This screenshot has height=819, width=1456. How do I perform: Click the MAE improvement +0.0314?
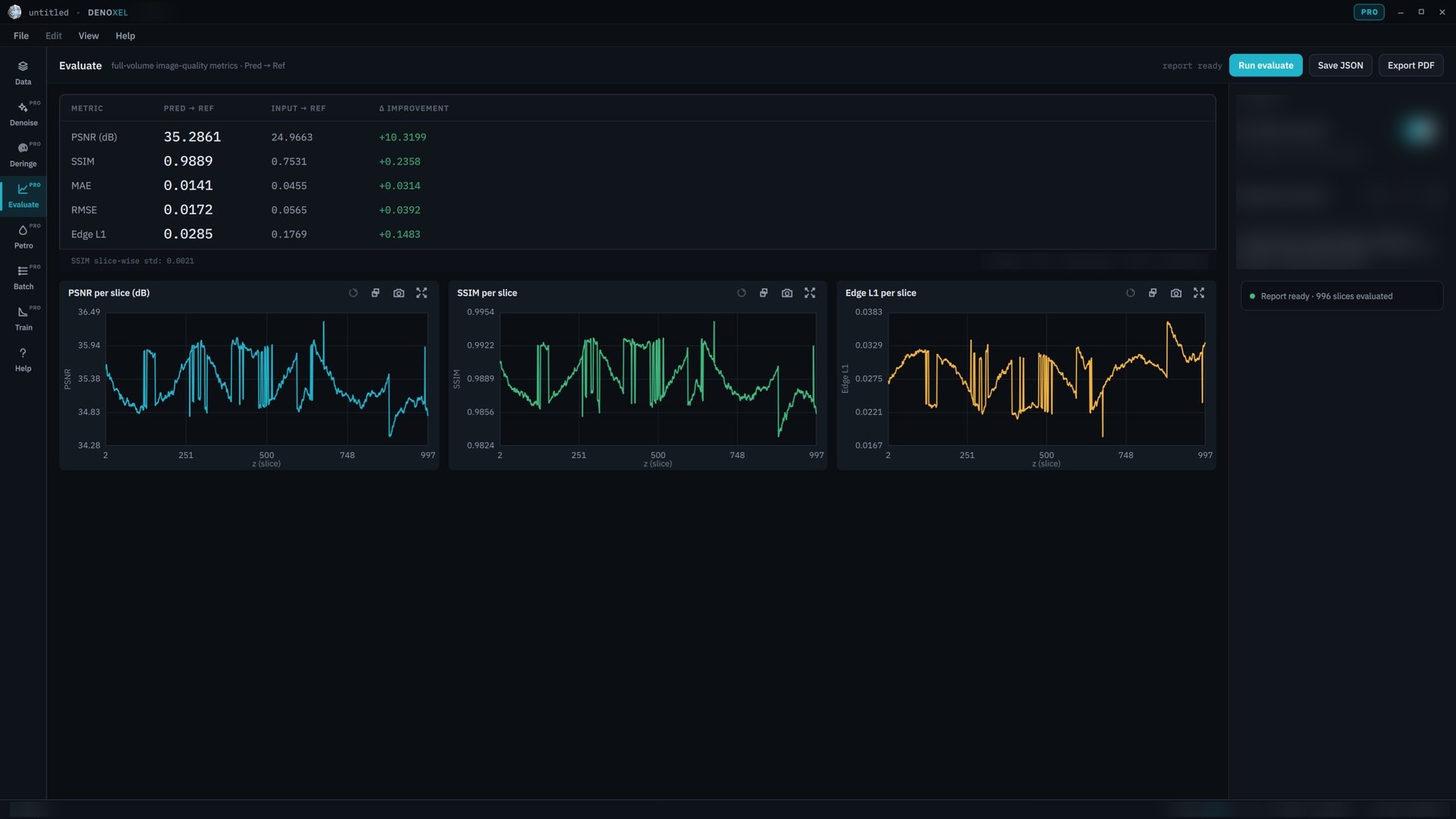coord(400,186)
